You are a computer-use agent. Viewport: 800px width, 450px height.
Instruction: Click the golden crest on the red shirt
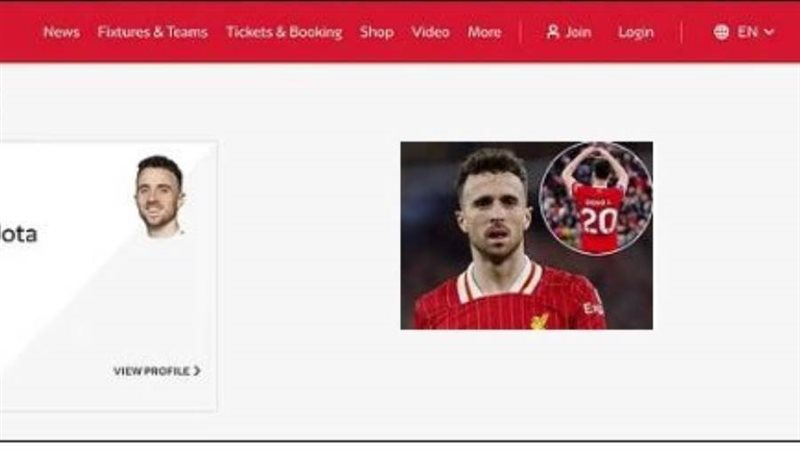[539, 321]
